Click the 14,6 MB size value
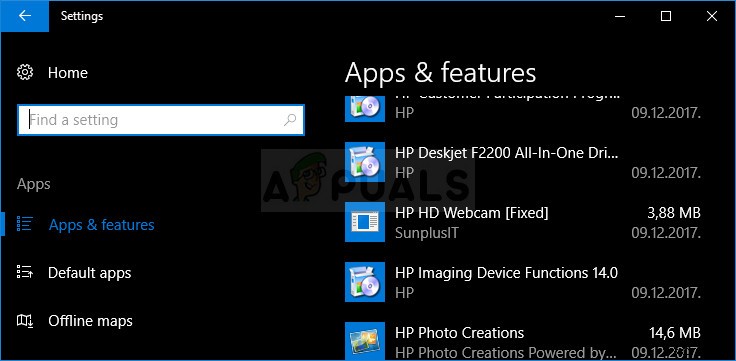 point(675,333)
